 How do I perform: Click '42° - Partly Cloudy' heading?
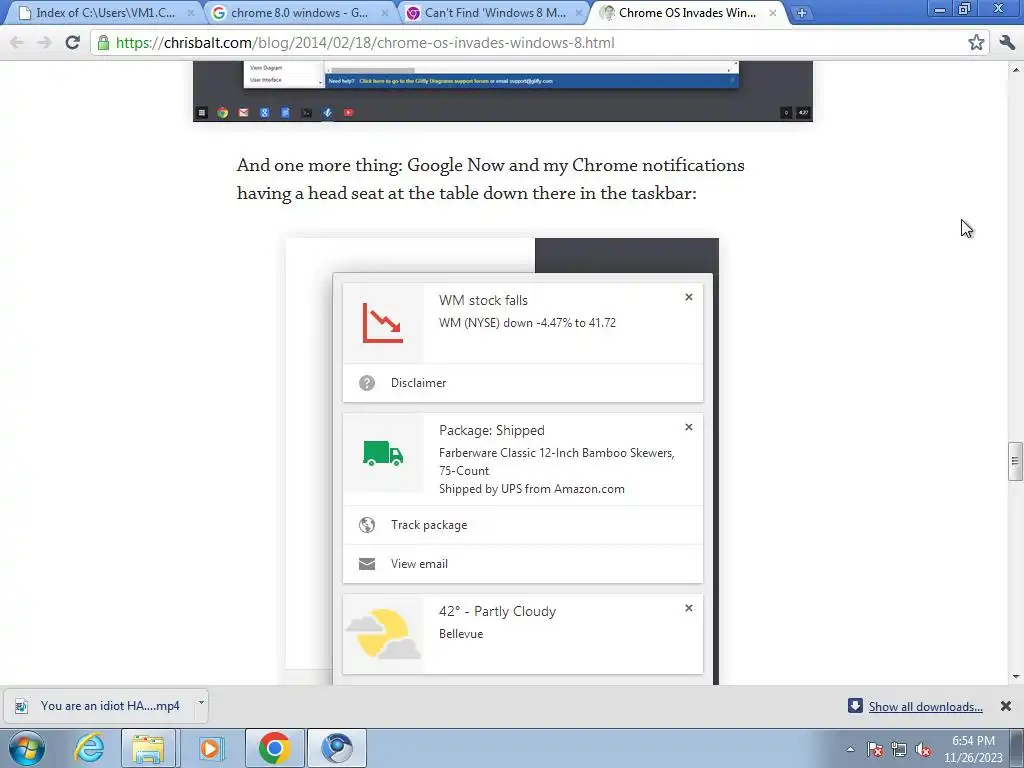(x=498, y=611)
